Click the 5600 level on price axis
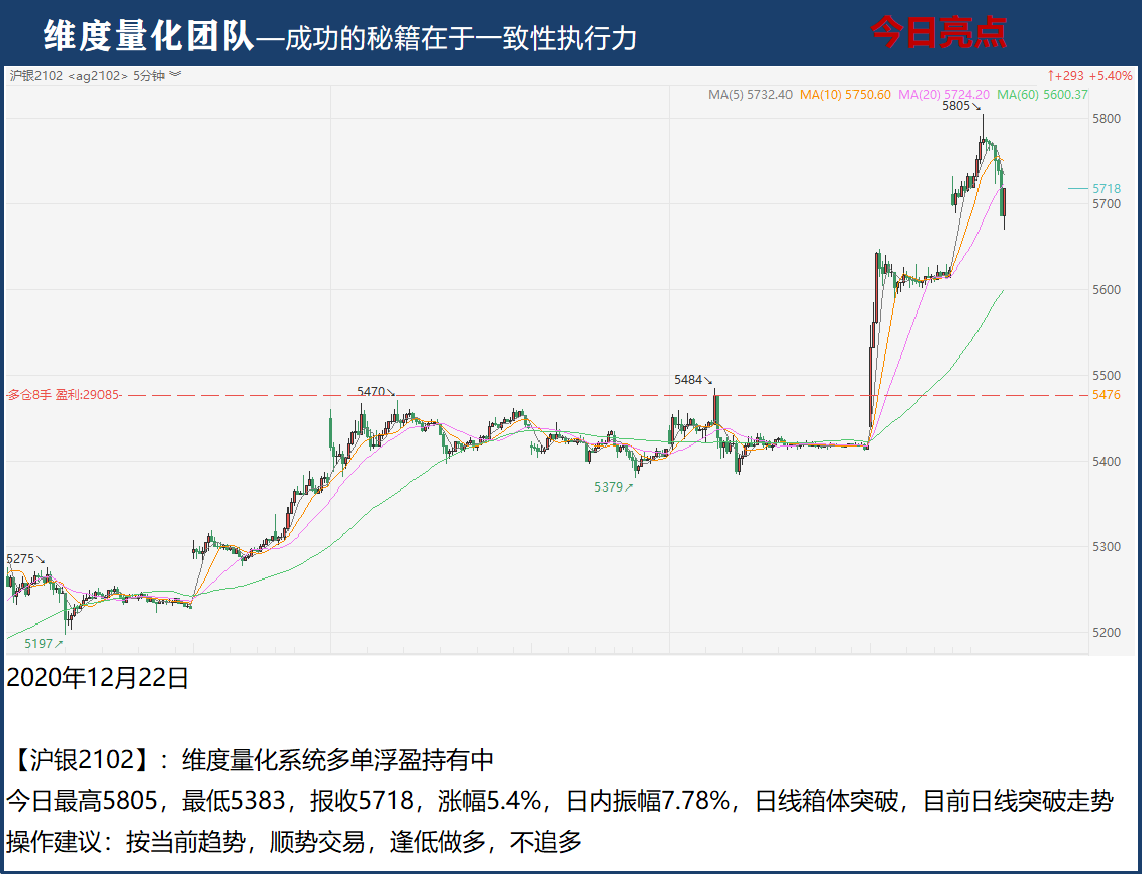1142x874 pixels. point(1105,290)
